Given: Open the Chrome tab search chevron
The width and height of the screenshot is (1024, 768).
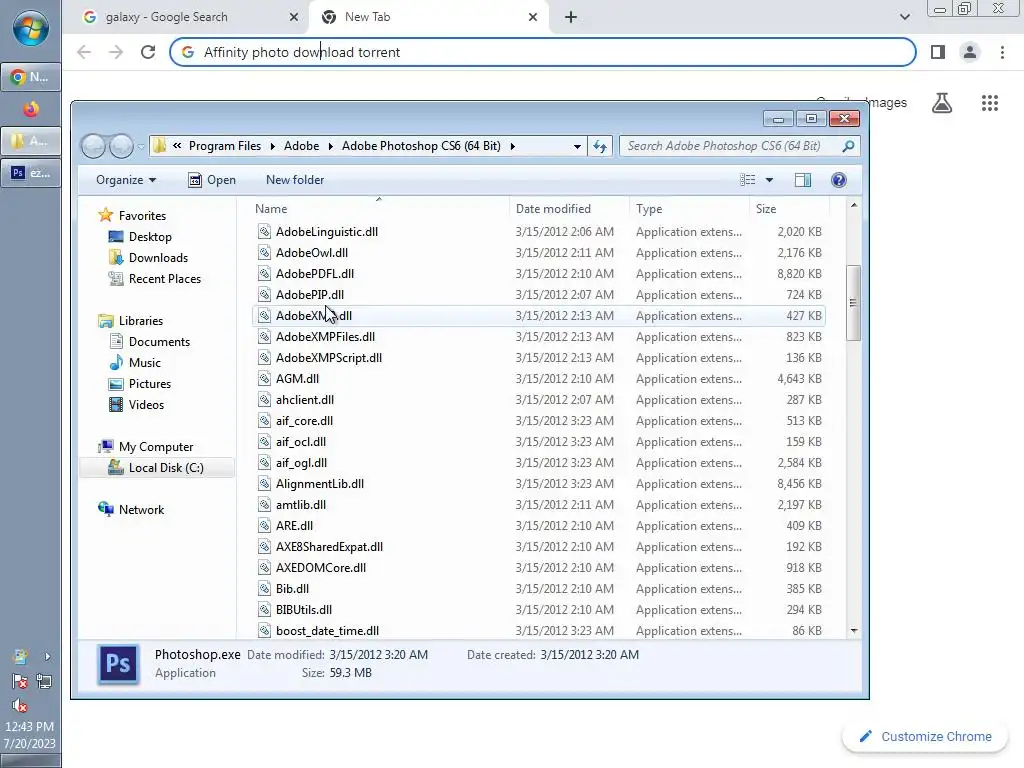Looking at the screenshot, I should click(904, 17).
